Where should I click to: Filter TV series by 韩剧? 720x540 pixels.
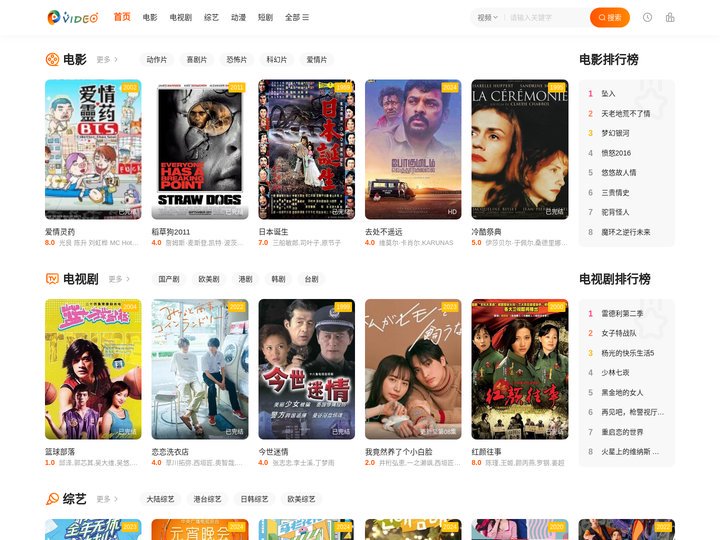point(278,279)
